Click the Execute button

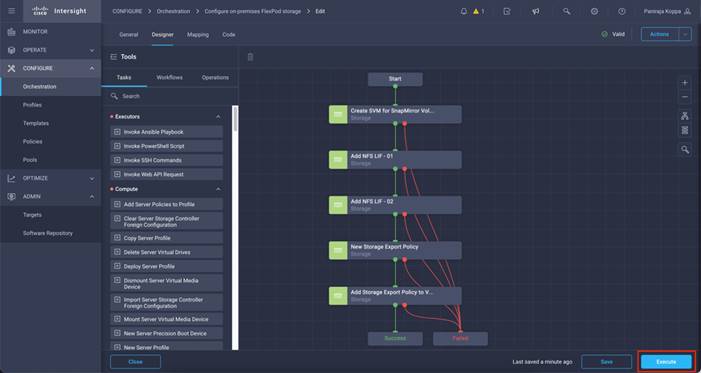666,362
